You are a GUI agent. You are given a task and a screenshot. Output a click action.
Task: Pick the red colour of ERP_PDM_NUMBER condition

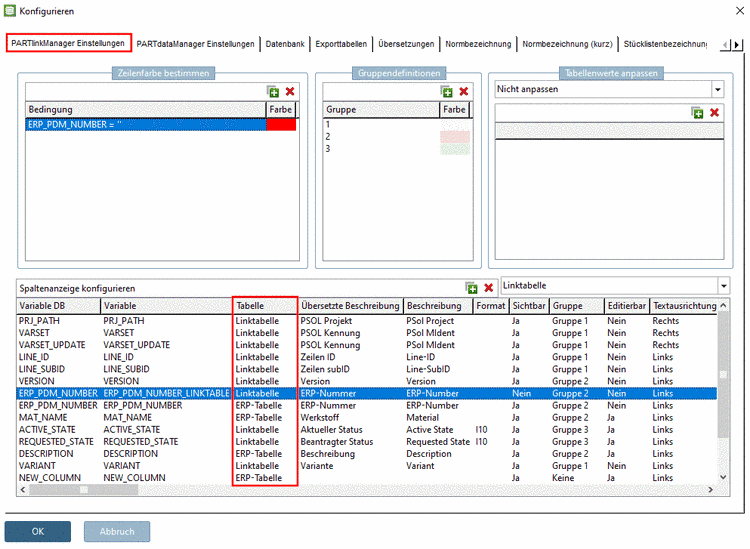click(x=281, y=125)
